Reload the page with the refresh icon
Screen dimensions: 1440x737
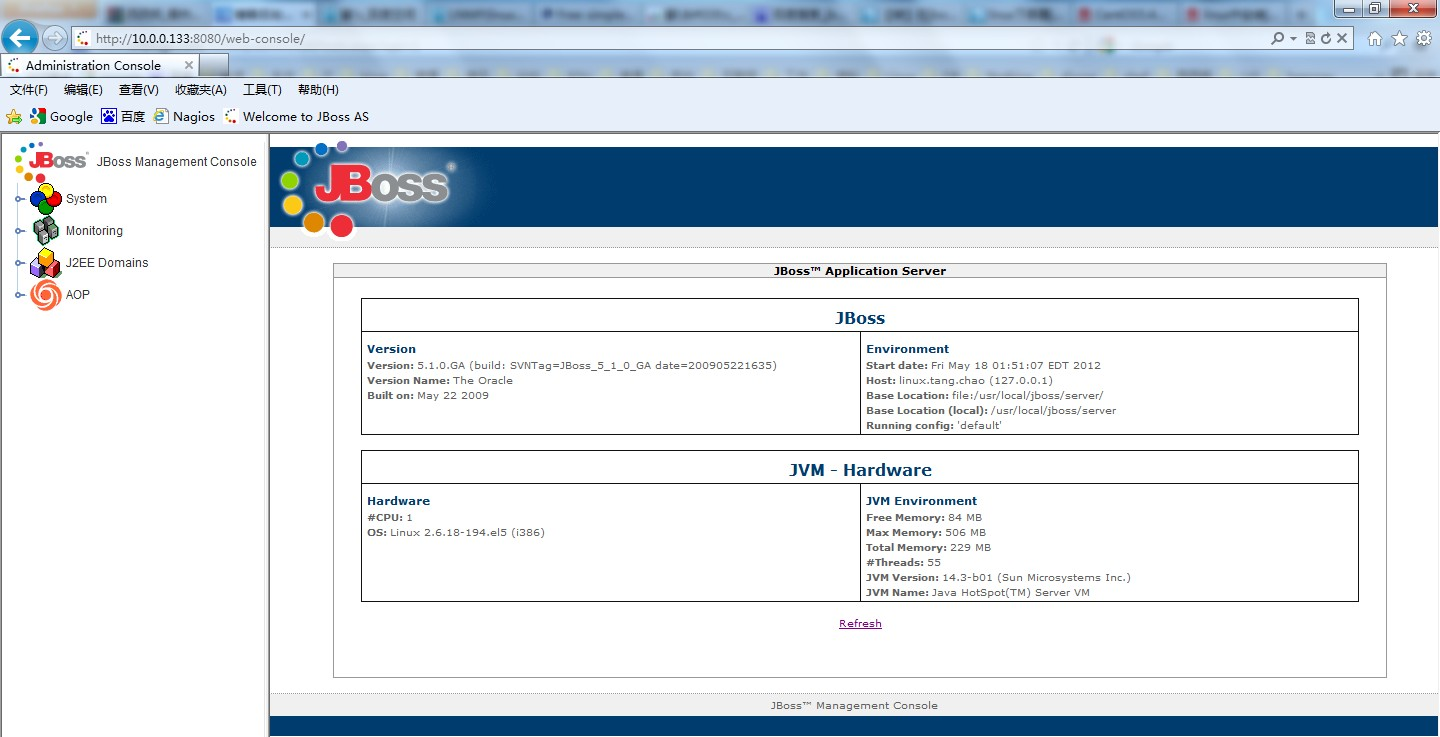coord(1326,38)
